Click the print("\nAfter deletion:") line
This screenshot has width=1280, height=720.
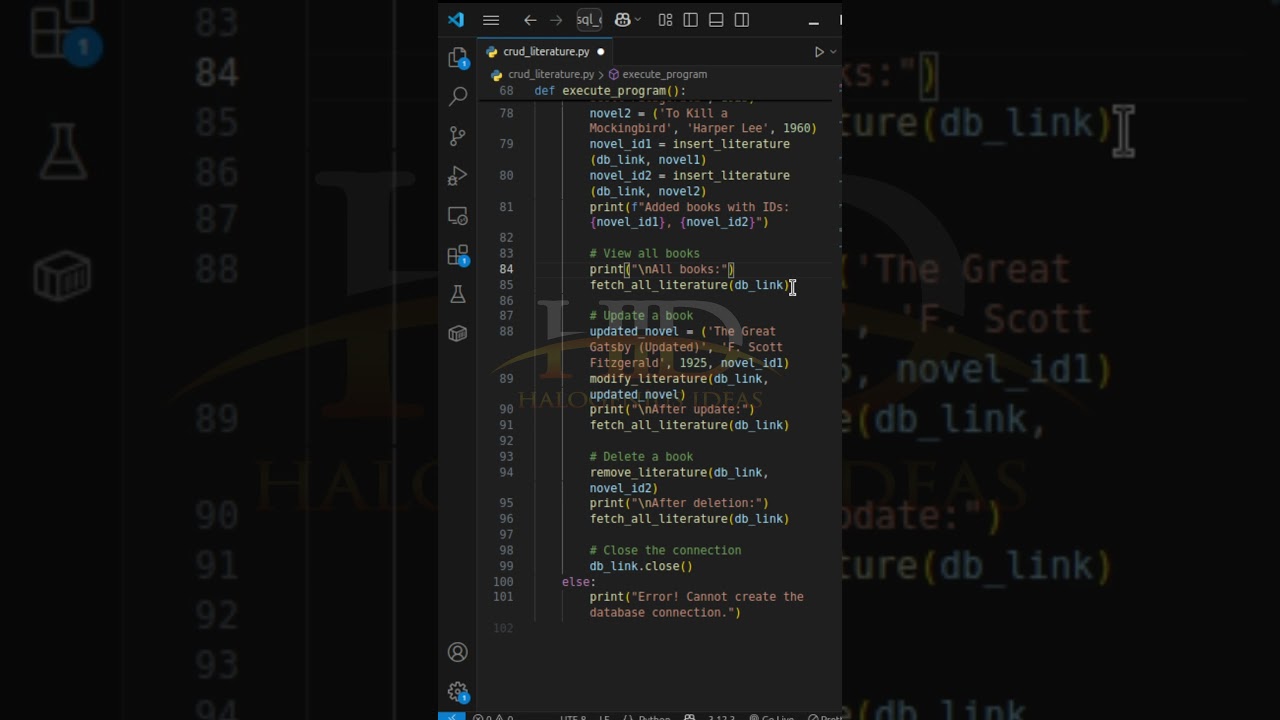click(x=679, y=504)
